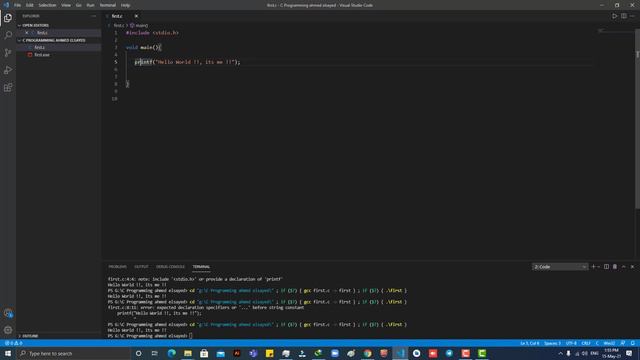
Task: Click Win32 configuration in status bar
Action: 609,343
